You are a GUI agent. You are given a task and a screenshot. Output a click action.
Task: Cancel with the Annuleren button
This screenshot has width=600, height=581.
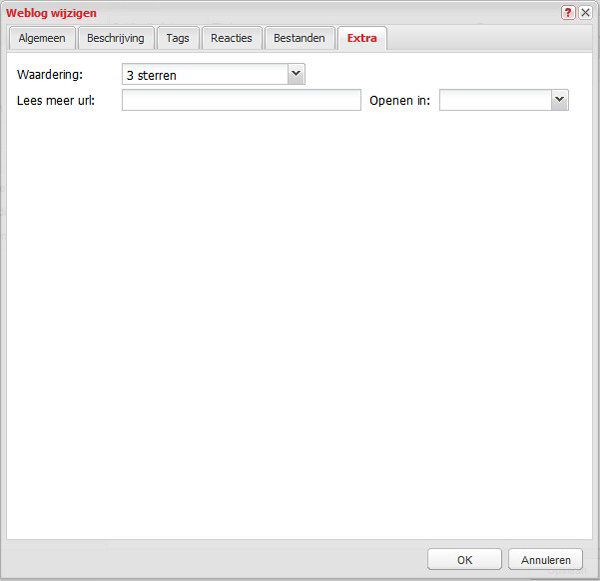[546, 560]
